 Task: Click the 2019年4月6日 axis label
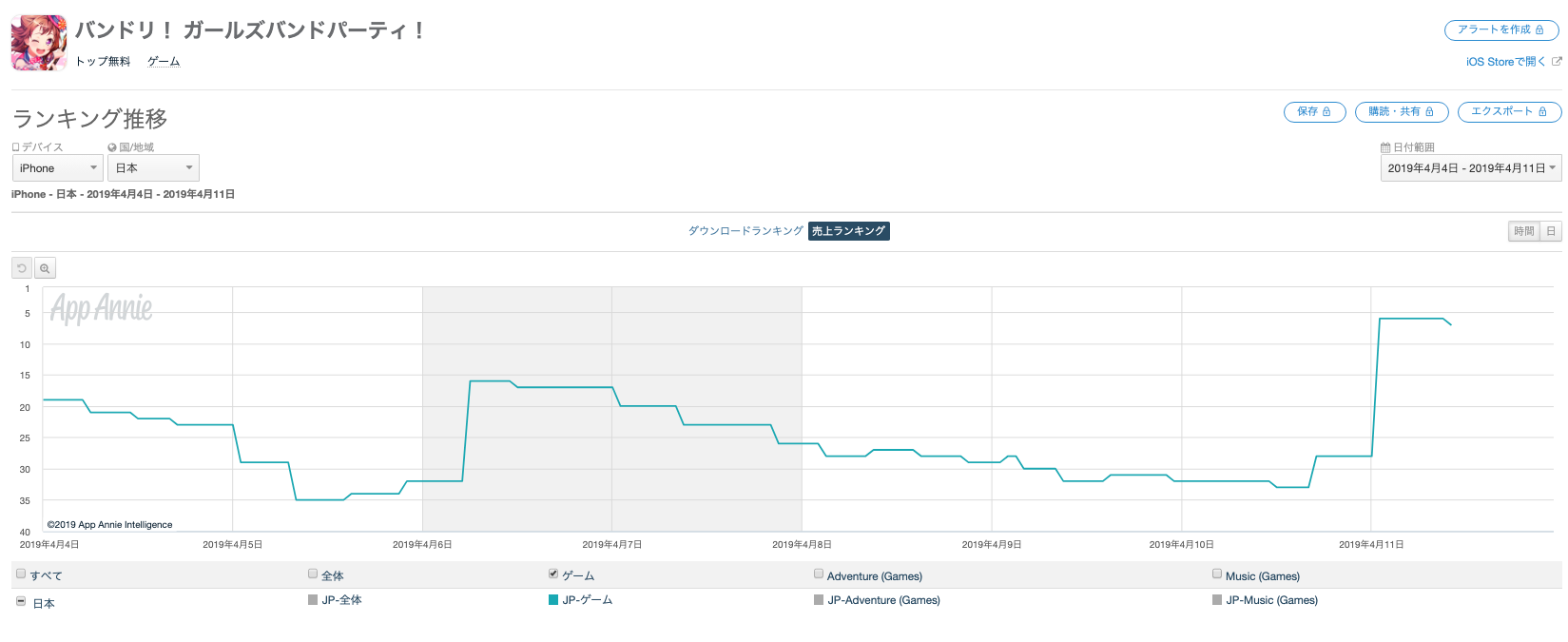(x=422, y=545)
